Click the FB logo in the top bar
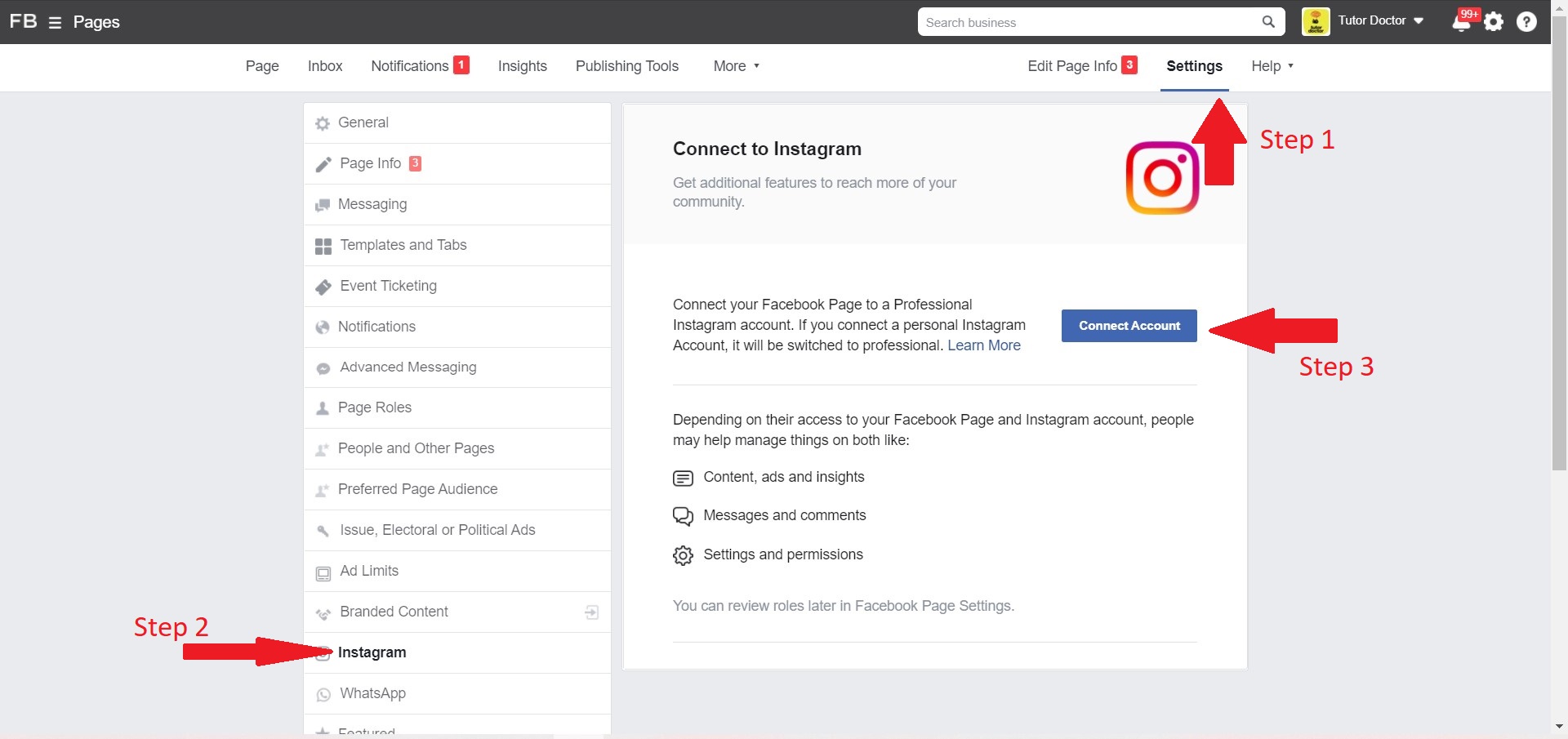Screen dimensions: 1568x739 click(24, 21)
